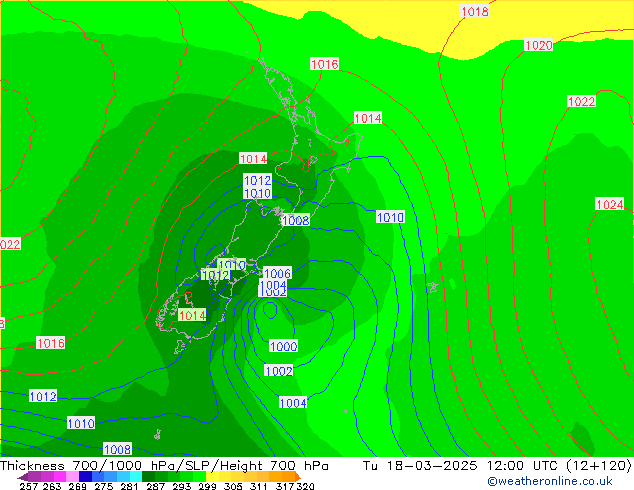Click the blue 1010 label east of New Zealand

click(390, 218)
